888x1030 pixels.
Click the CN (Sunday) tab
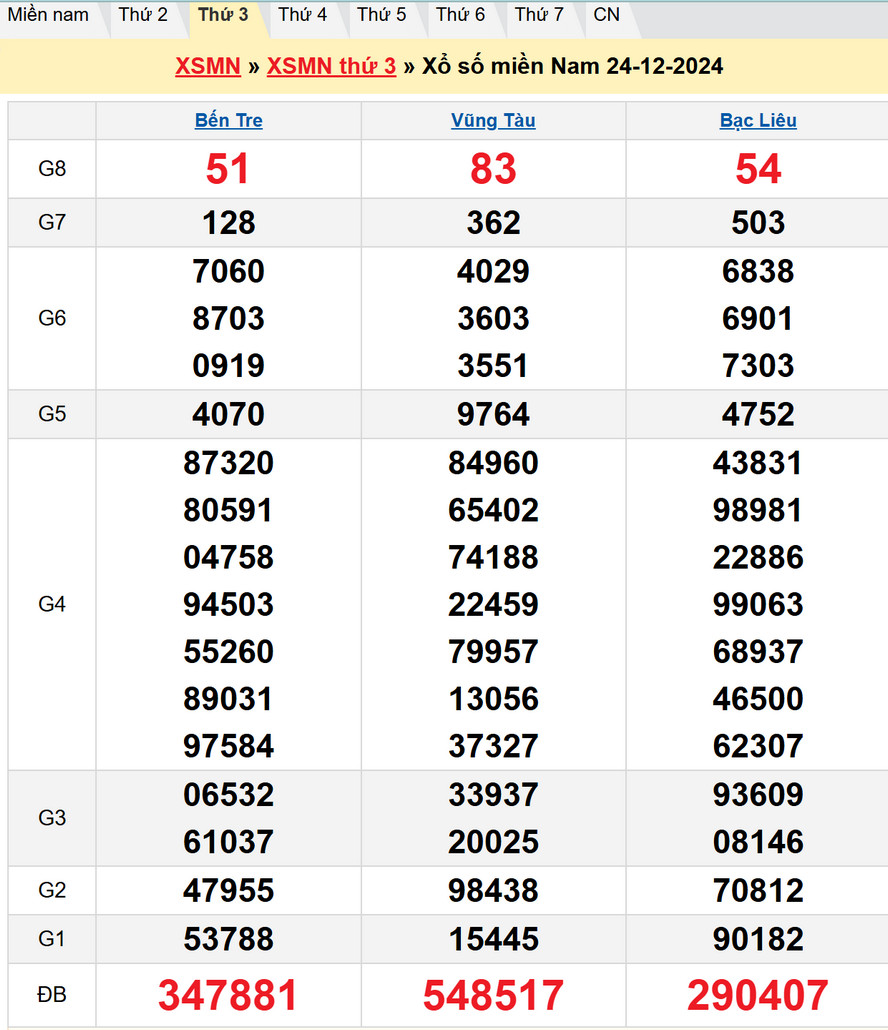[x=606, y=15]
